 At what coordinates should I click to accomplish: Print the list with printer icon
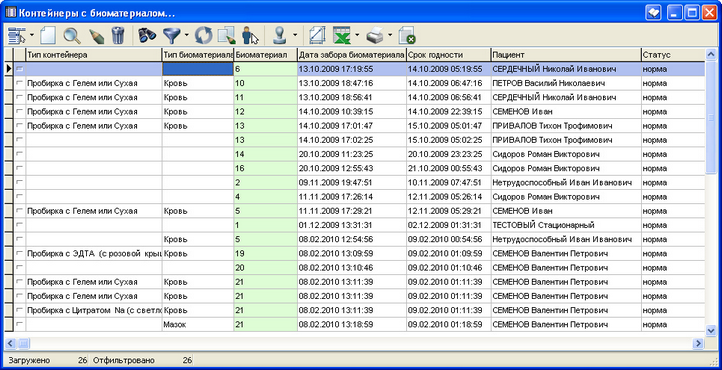pos(375,35)
